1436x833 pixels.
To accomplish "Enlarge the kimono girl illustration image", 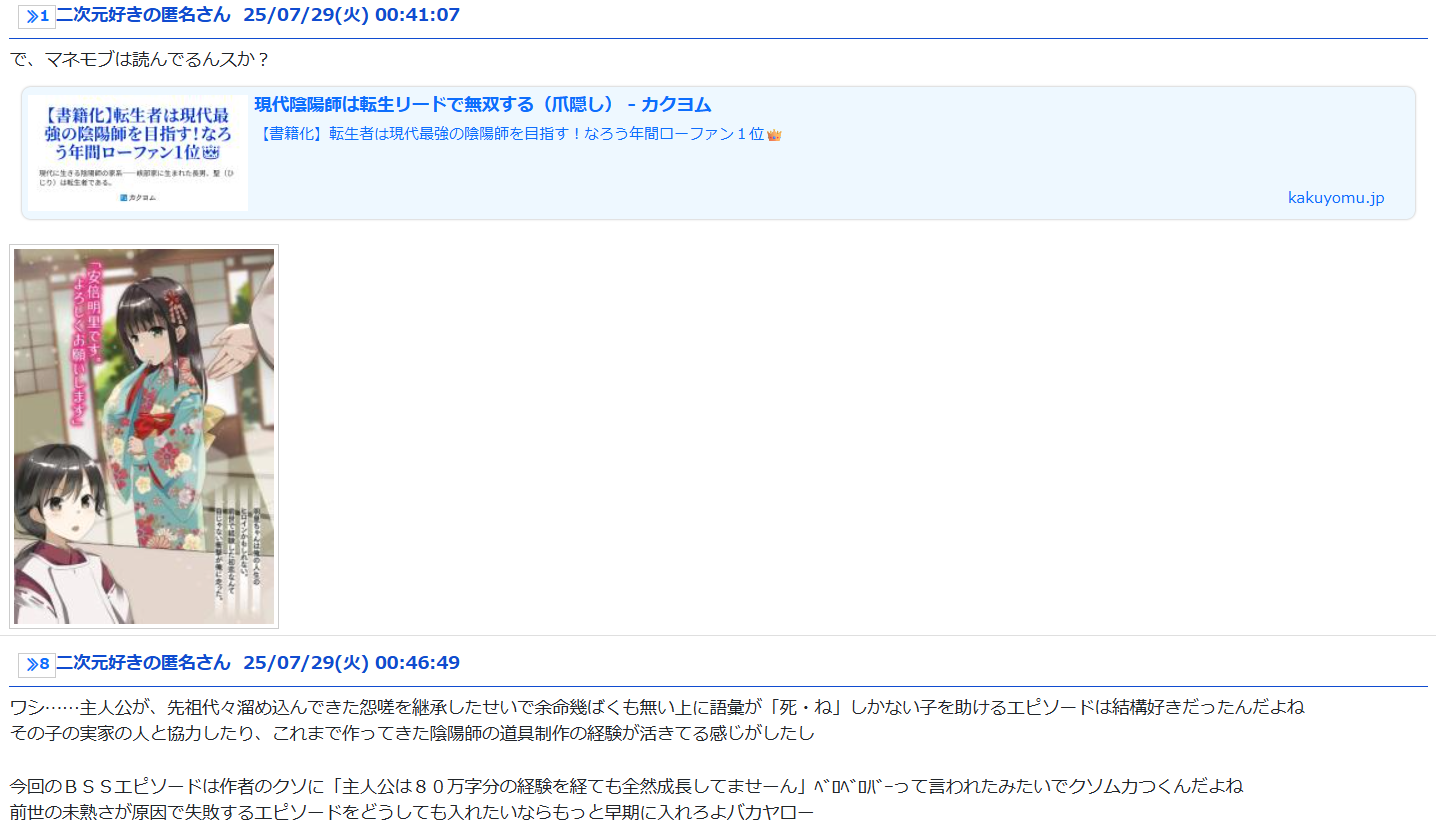I will (x=144, y=436).
